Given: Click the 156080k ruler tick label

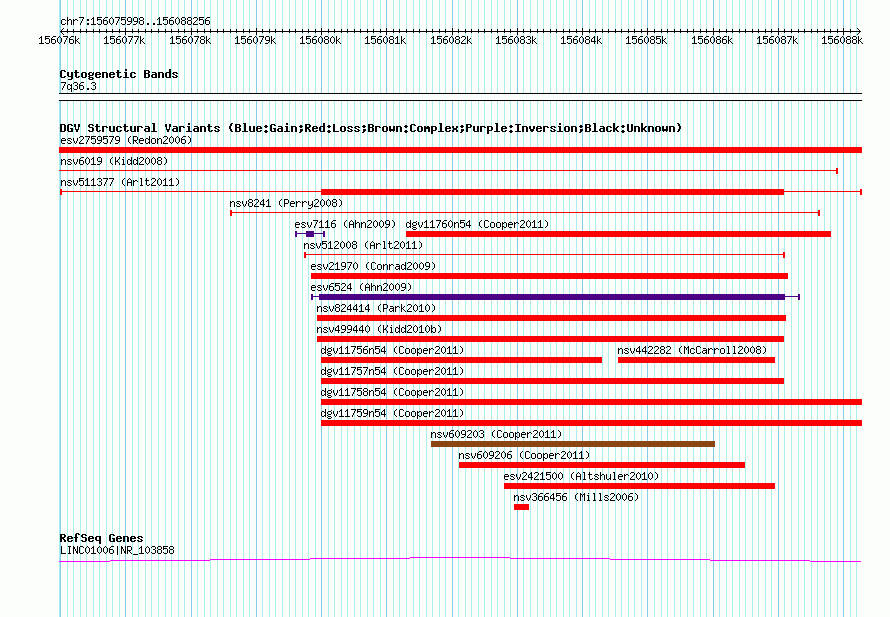Looking at the screenshot, I should pyautogui.click(x=320, y=40).
